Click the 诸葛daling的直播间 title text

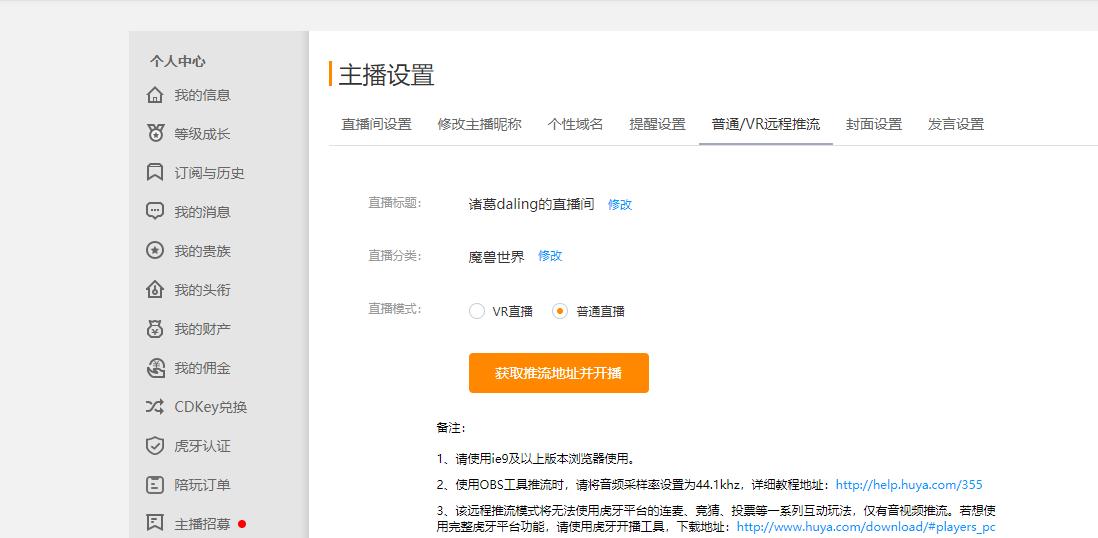tap(531, 205)
